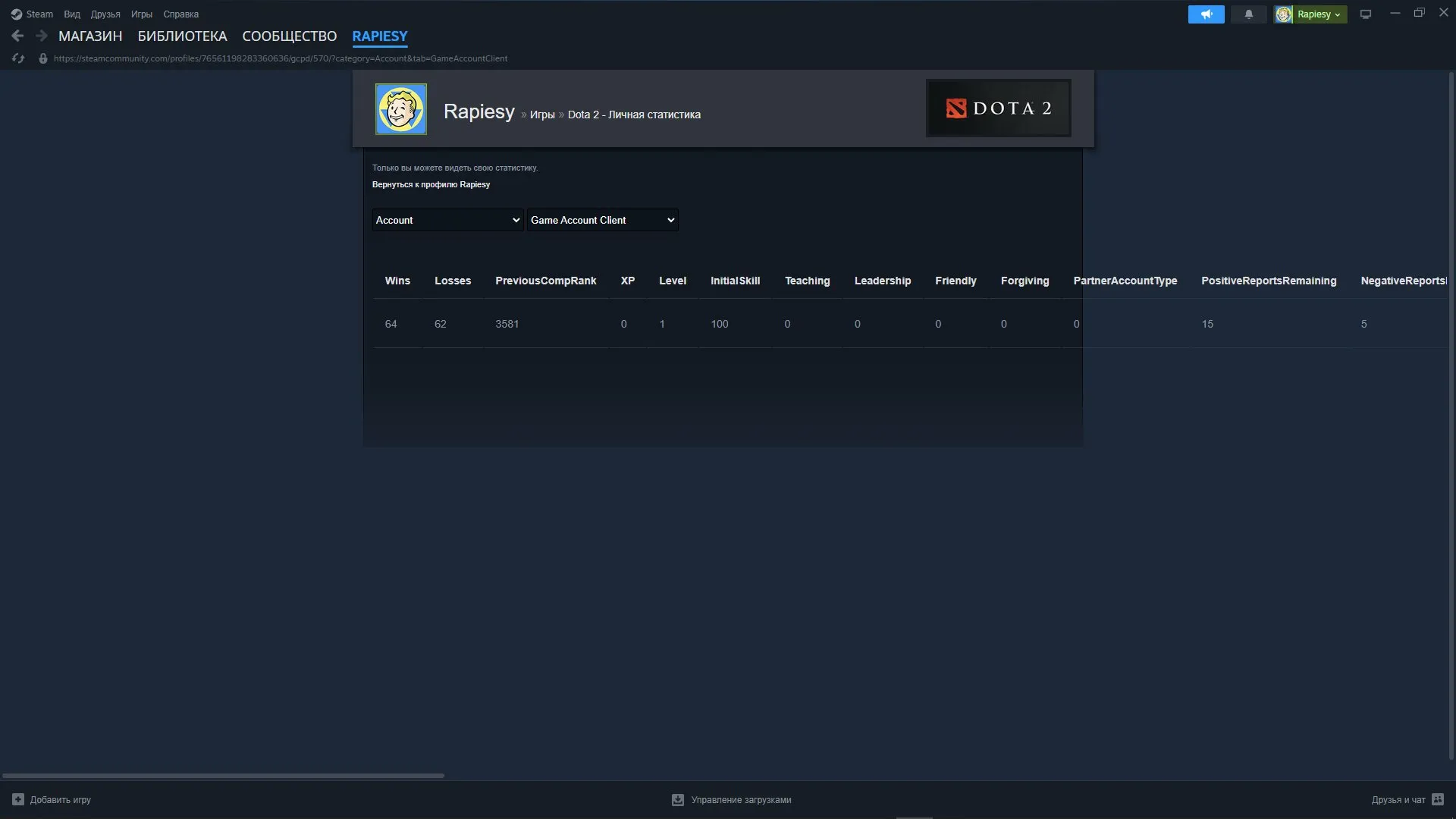Click the rank value 3581
Image resolution: width=1456 pixels, height=819 pixels.
[x=507, y=324]
